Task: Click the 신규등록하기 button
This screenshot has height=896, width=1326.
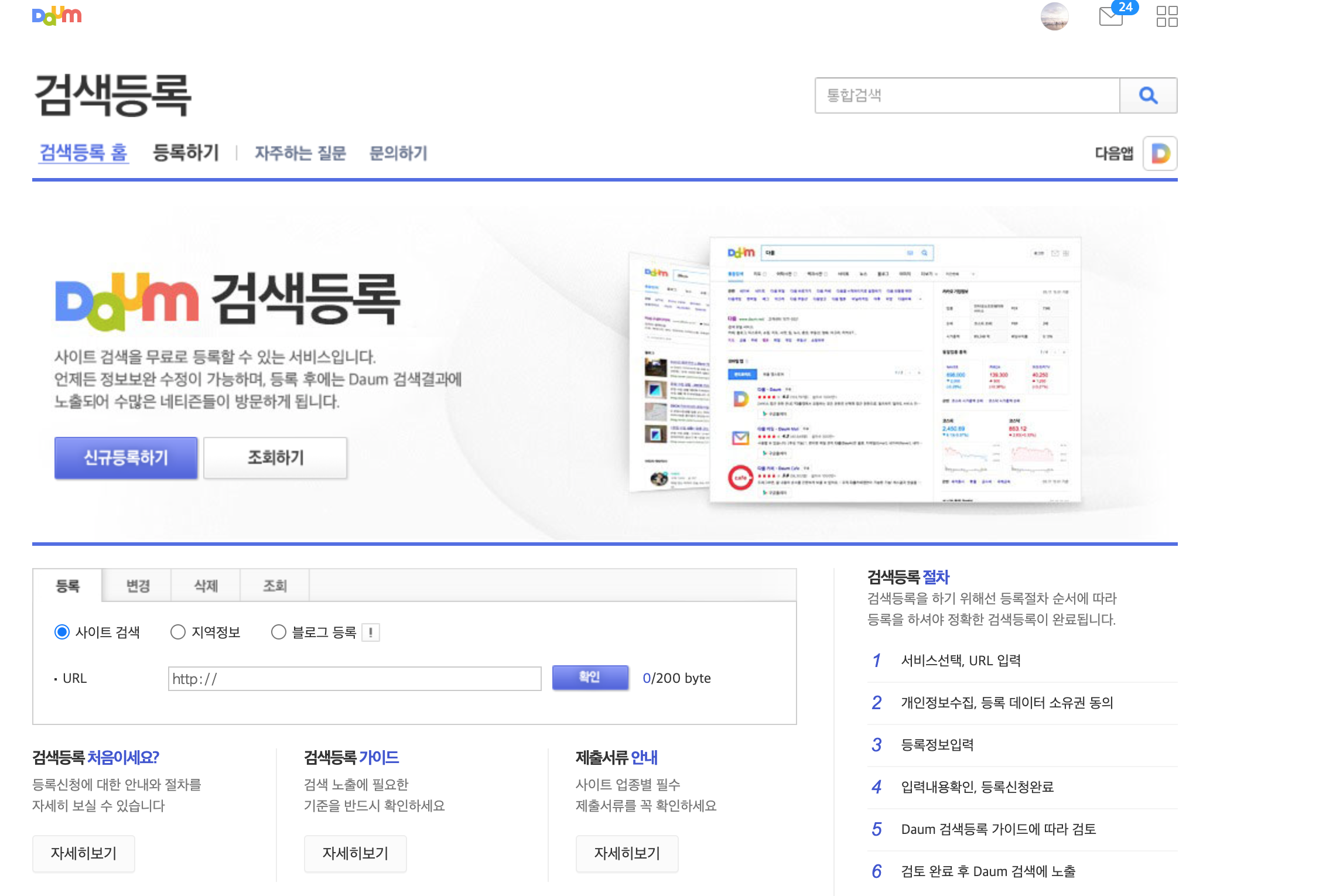Action: [x=126, y=457]
